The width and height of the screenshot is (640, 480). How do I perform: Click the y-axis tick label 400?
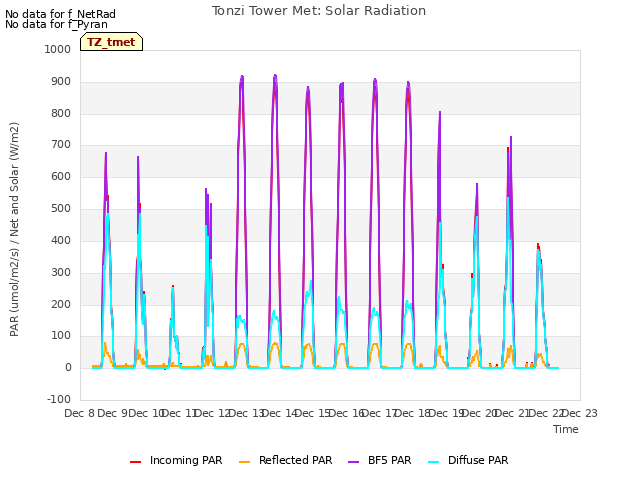[61, 240]
